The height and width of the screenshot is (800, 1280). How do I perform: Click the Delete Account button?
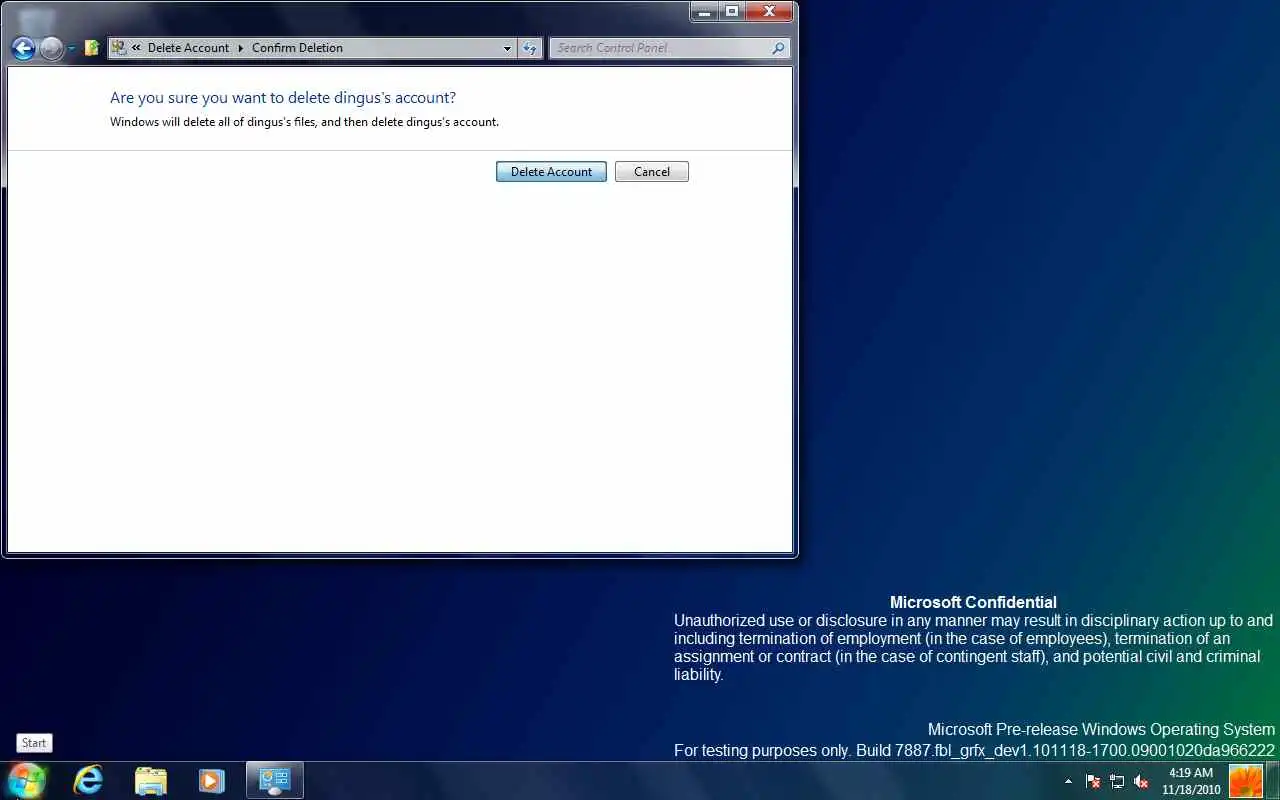coord(551,172)
